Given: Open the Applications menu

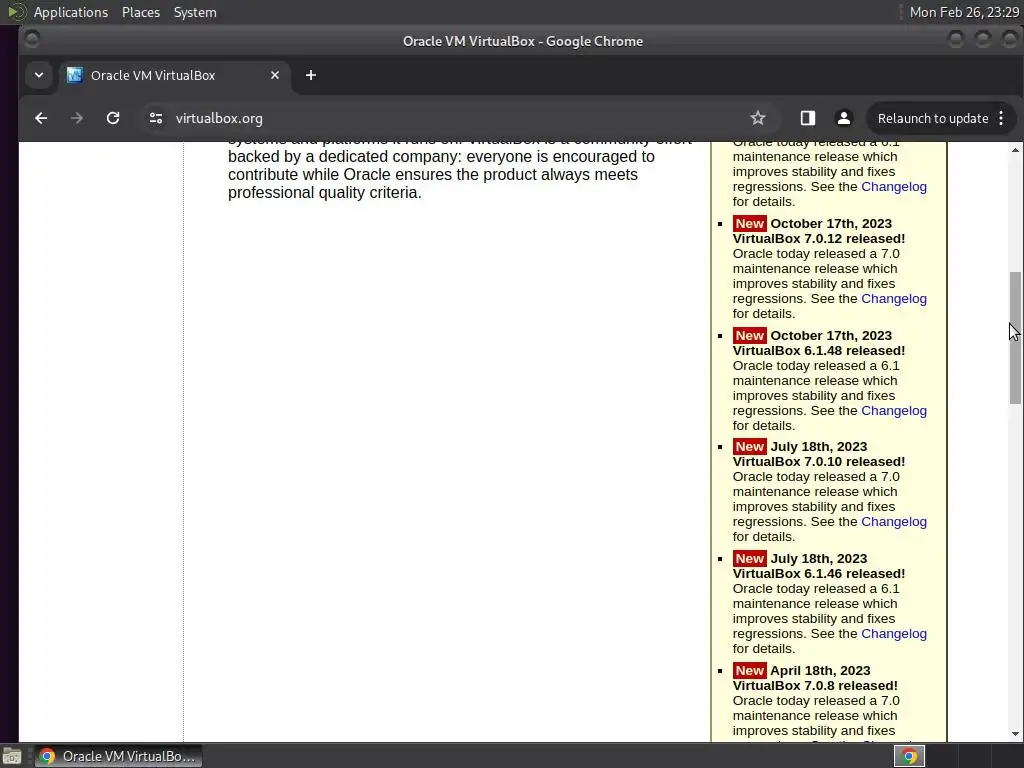Looking at the screenshot, I should coord(71,12).
